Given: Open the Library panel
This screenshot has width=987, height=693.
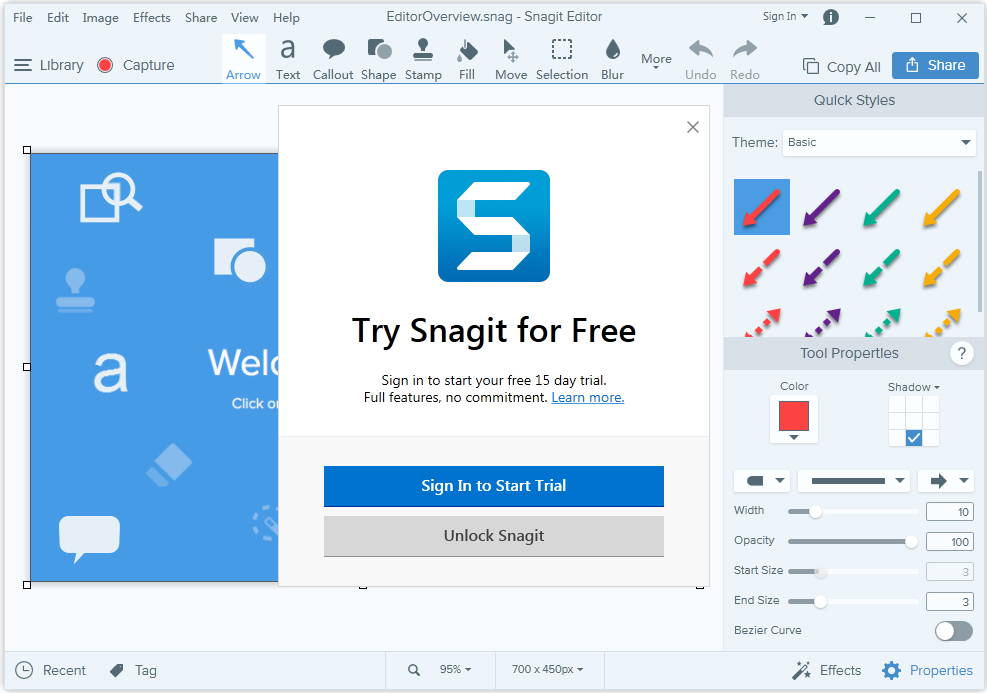Looking at the screenshot, I should [x=48, y=65].
